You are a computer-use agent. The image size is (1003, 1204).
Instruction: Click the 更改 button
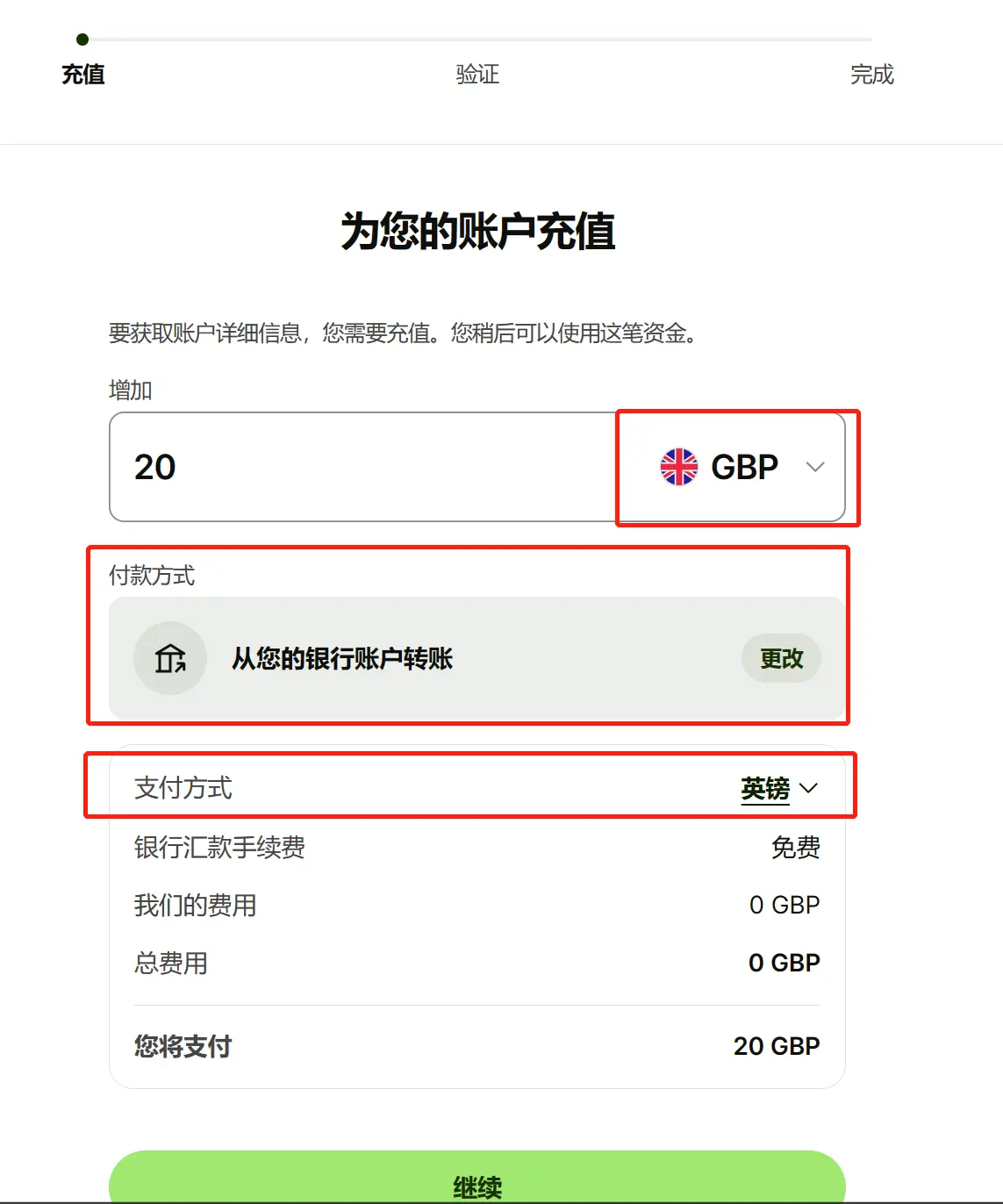[781, 658]
